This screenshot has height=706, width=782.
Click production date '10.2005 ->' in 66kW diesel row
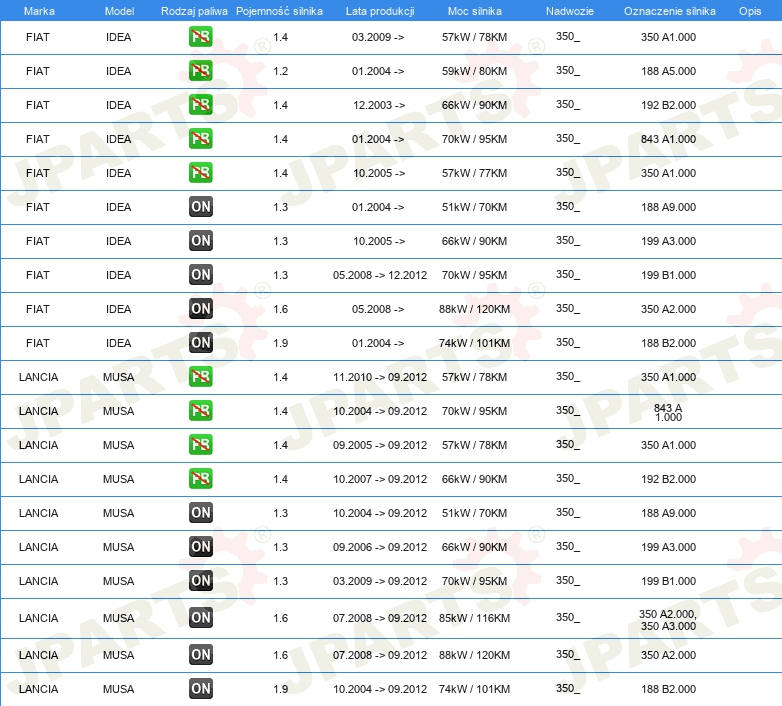[379, 241]
